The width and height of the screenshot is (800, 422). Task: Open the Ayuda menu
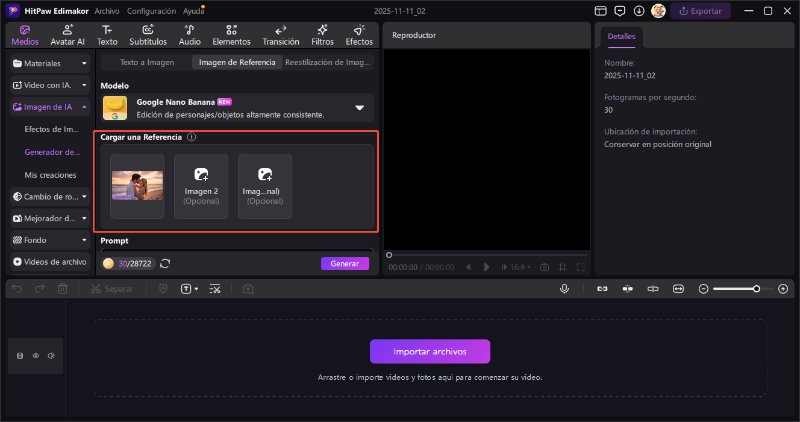point(193,11)
